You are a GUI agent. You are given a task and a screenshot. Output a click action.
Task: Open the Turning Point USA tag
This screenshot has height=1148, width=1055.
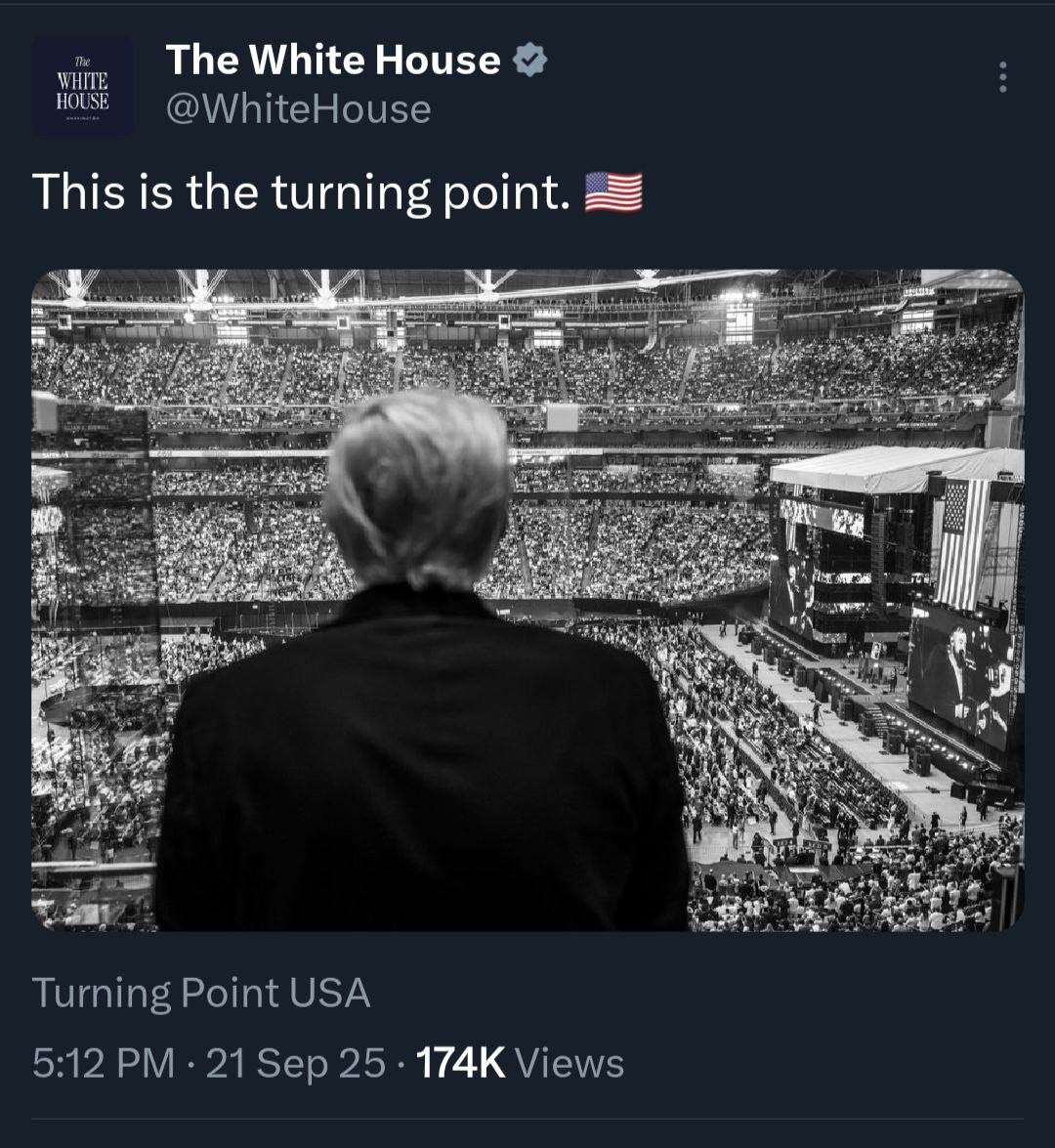tap(201, 993)
